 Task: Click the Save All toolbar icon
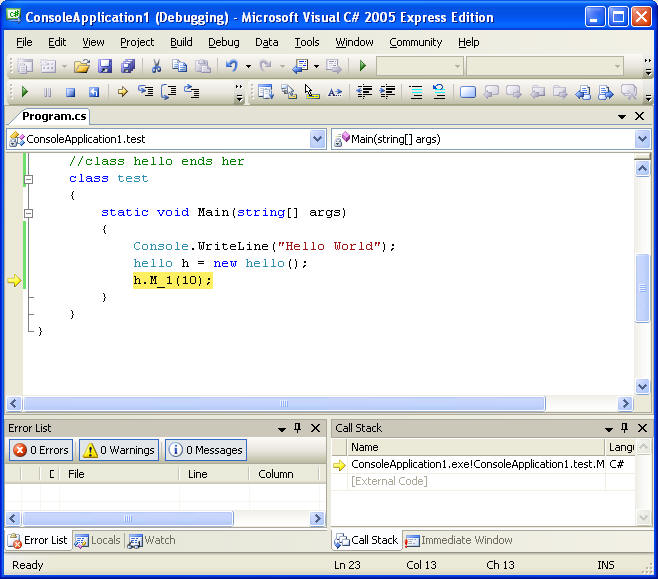click(x=127, y=66)
